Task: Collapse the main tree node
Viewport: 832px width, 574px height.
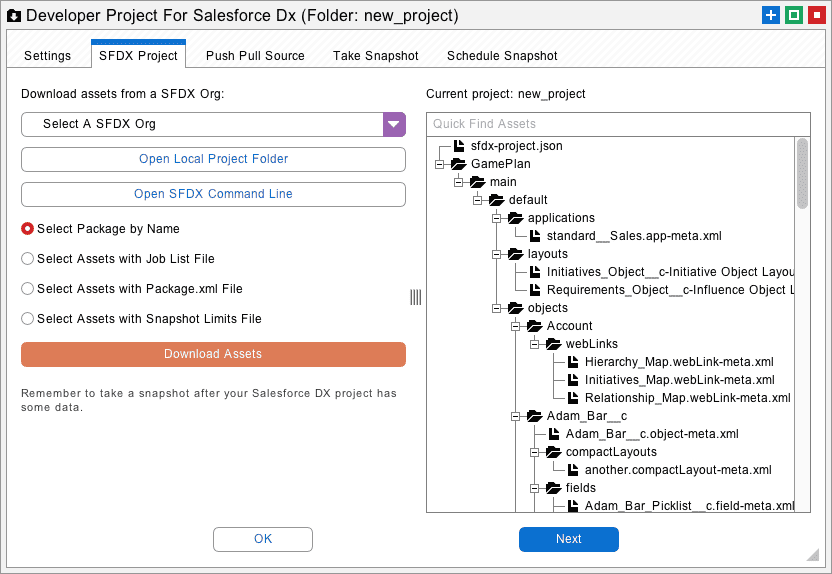Action: [458, 182]
